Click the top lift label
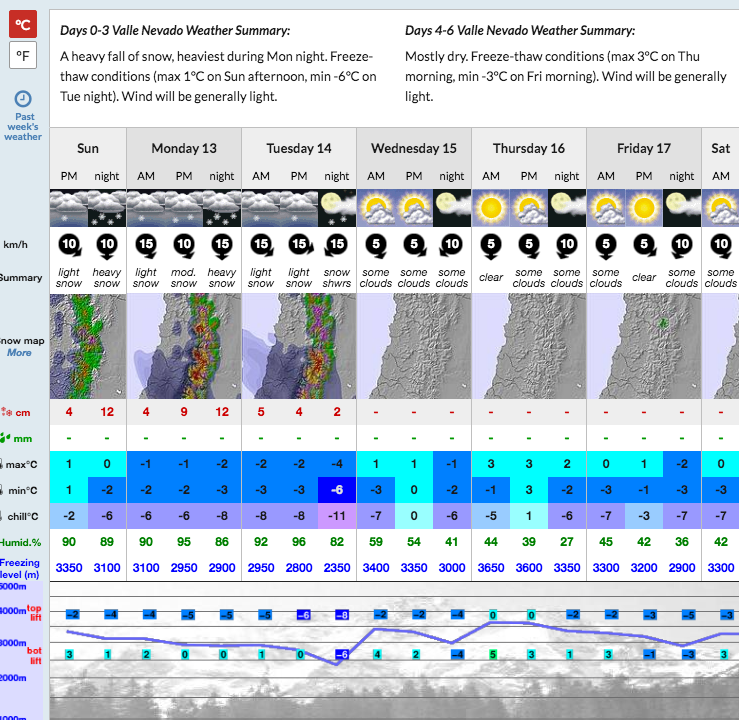The width and height of the screenshot is (739, 720). (34, 613)
